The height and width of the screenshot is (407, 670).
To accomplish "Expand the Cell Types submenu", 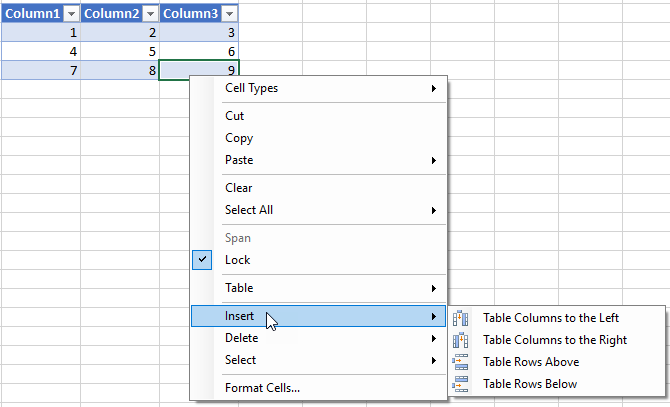I will coord(318,88).
